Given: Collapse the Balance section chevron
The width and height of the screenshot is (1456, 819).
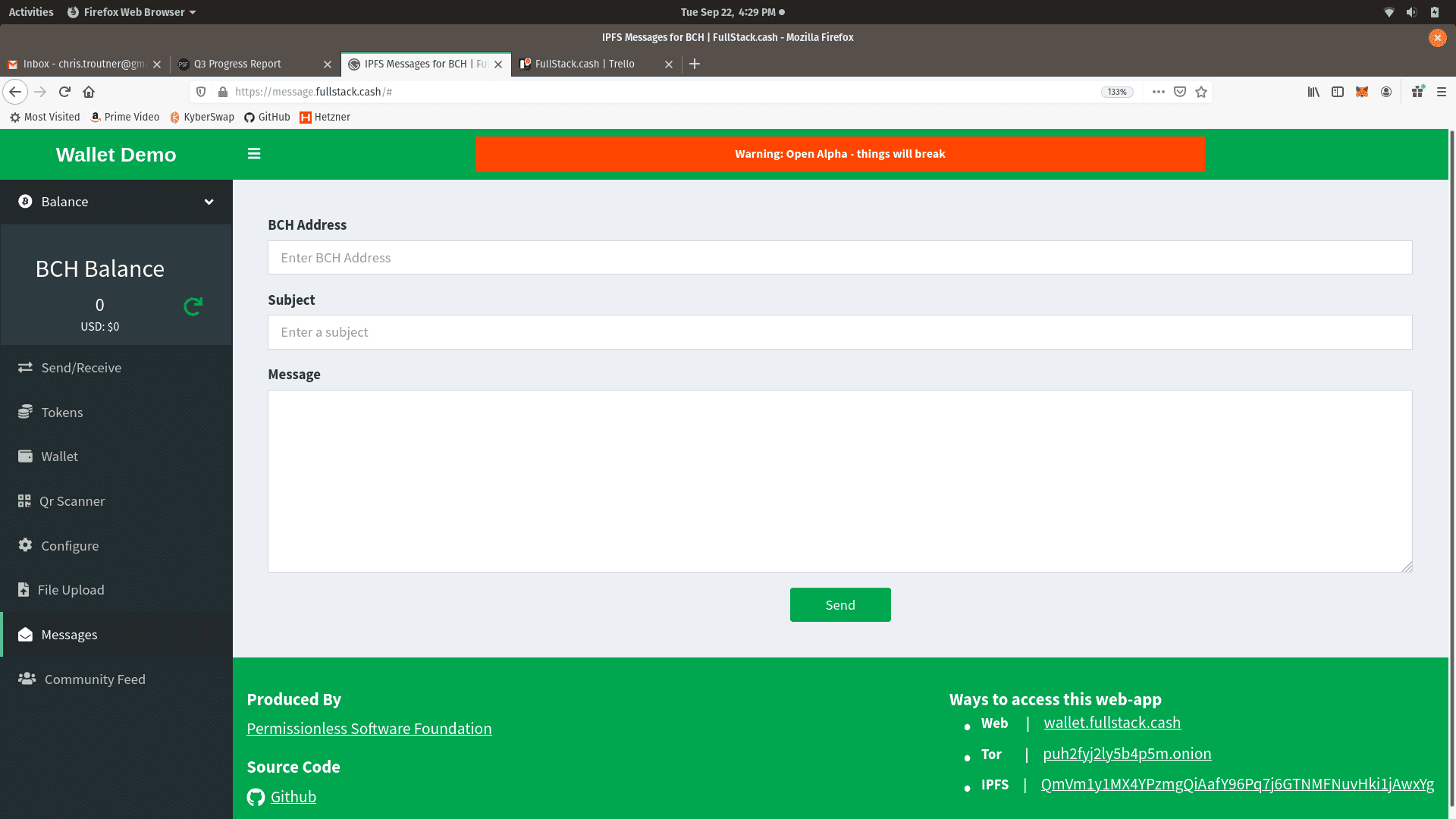Looking at the screenshot, I should click(209, 202).
